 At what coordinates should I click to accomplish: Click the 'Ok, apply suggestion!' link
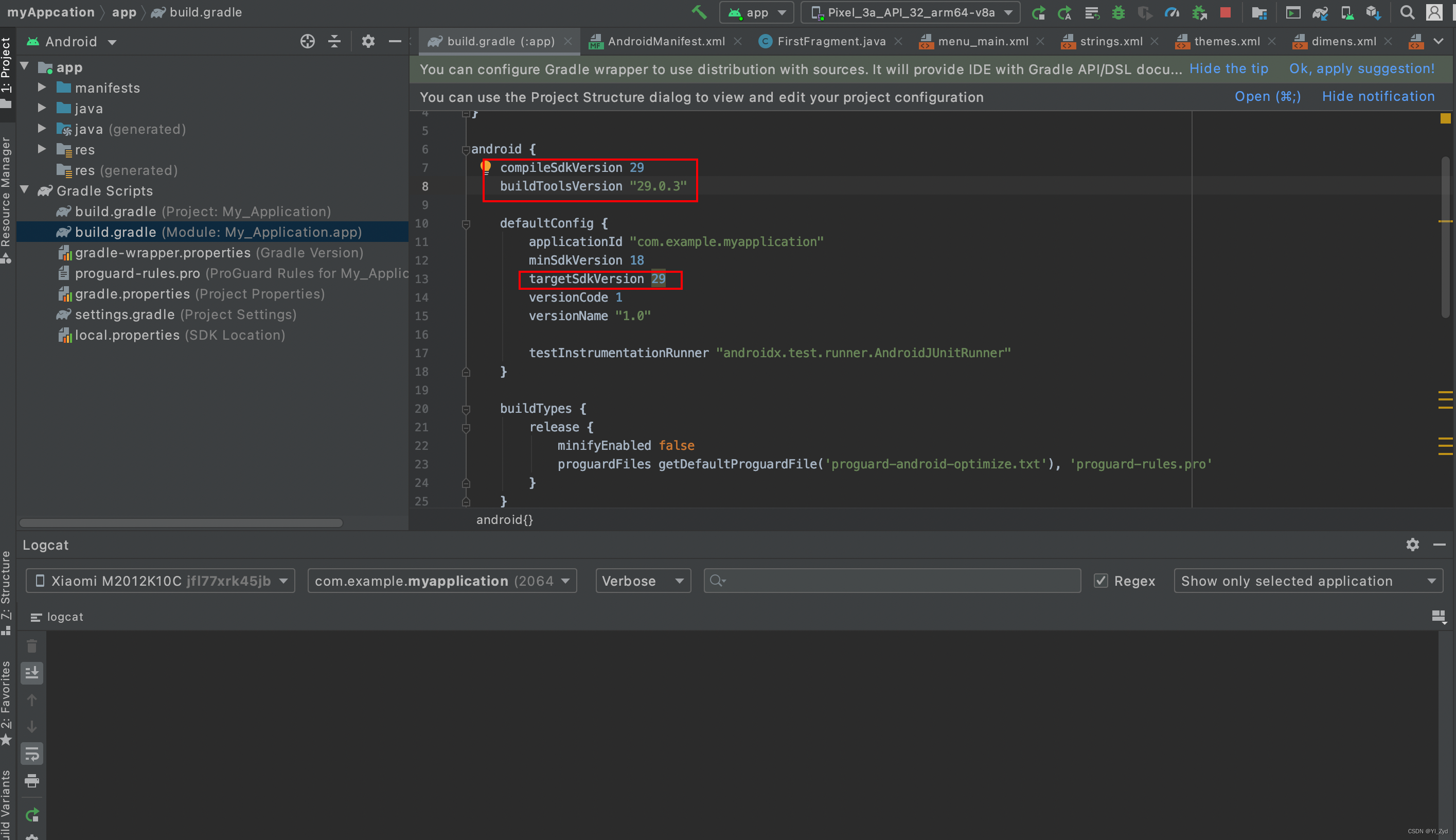click(x=1361, y=68)
